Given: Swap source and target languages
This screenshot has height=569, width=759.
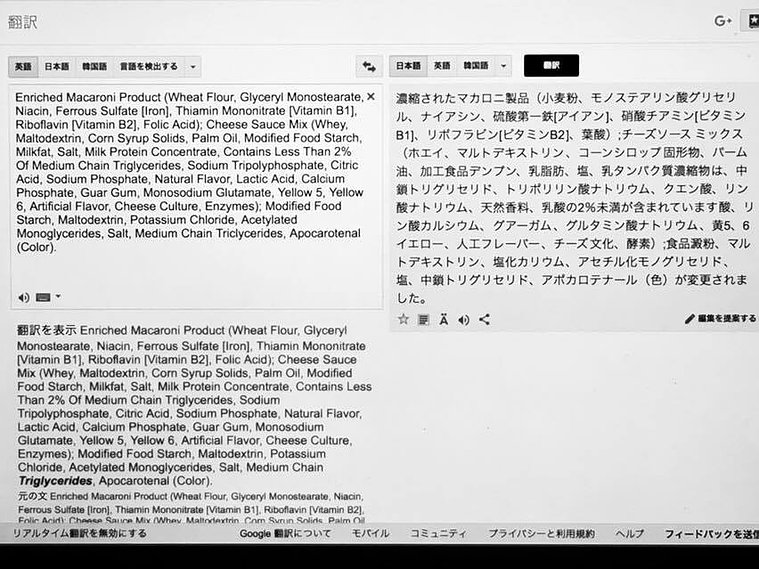Looking at the screenshot, I should [369, 66].
